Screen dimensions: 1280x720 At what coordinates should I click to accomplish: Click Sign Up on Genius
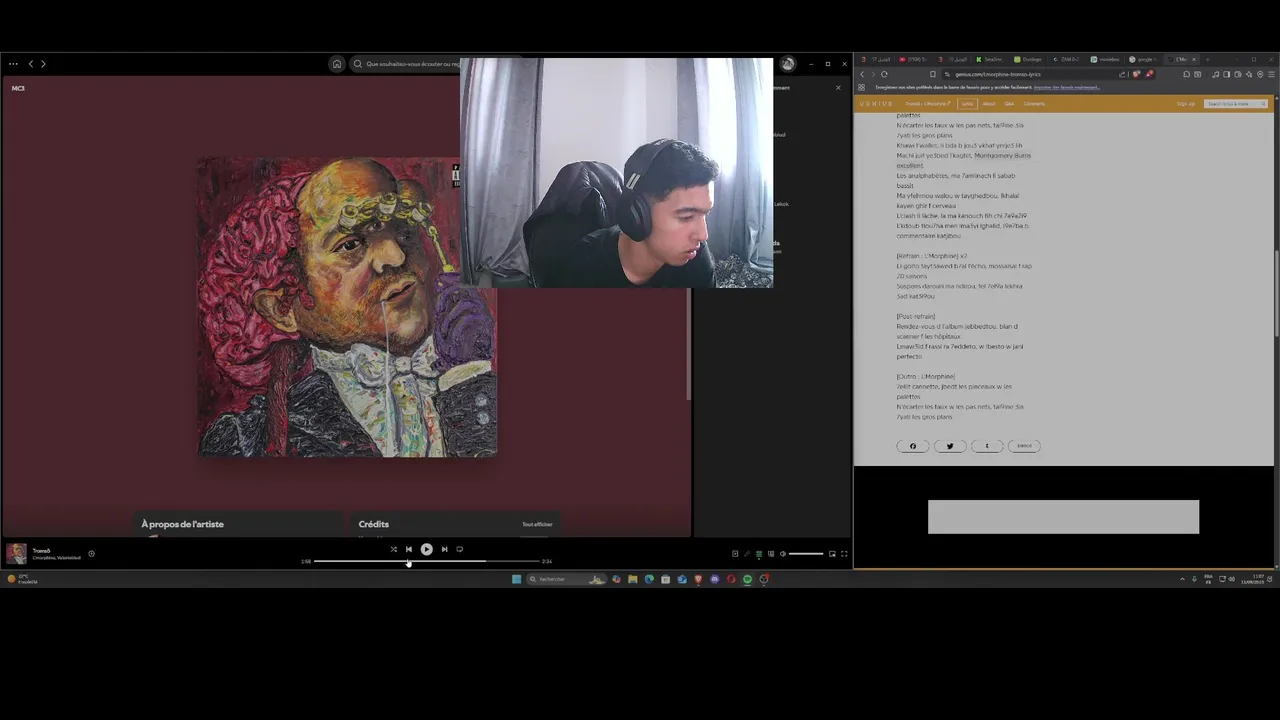(1185, 103)
